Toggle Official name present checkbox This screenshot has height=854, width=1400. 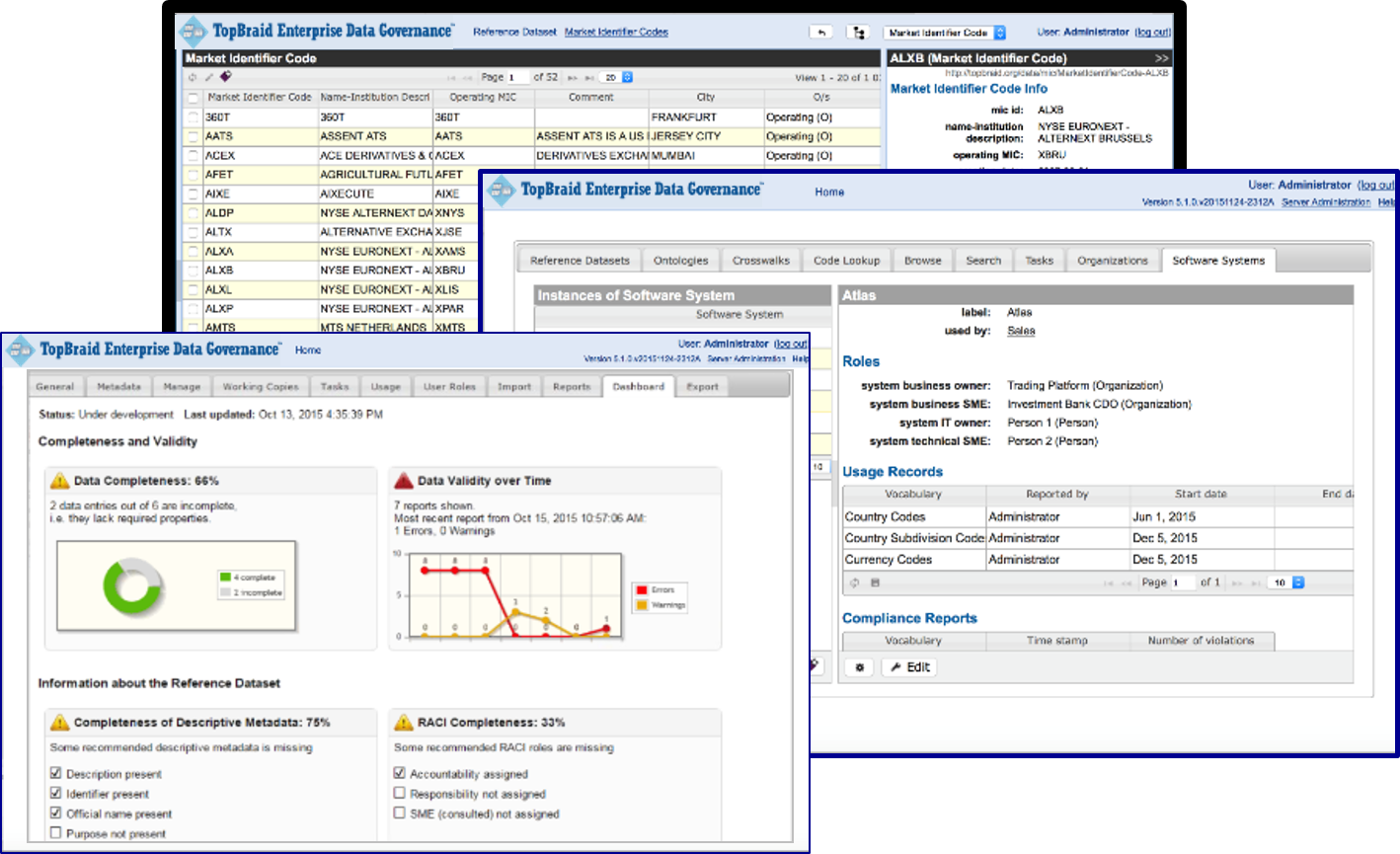[56, 813]
